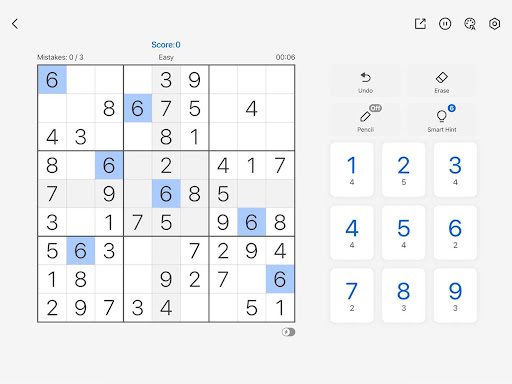The height and width of the screenshot is (384, 512).
Task: Select the empty center cell of the grid's middle row left of 6
Action: [138, 194]
